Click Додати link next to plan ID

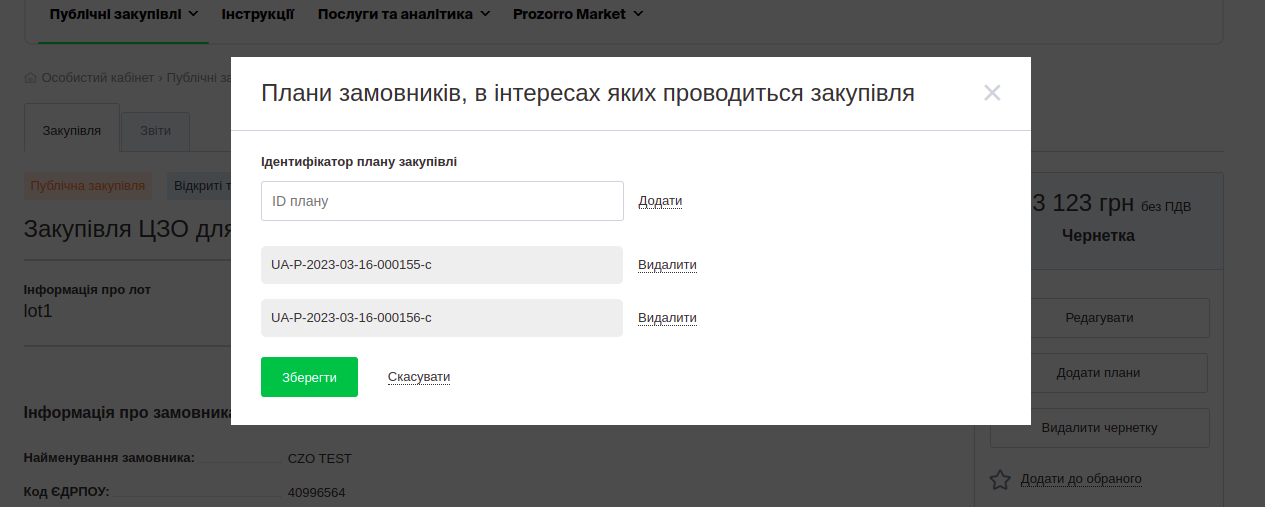pyautogui.click(x=660, y=201)
